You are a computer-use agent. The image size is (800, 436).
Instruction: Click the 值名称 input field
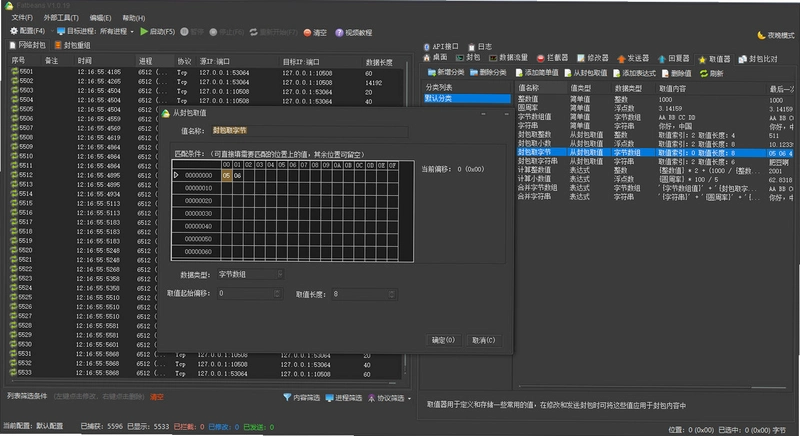pos(310,131)
